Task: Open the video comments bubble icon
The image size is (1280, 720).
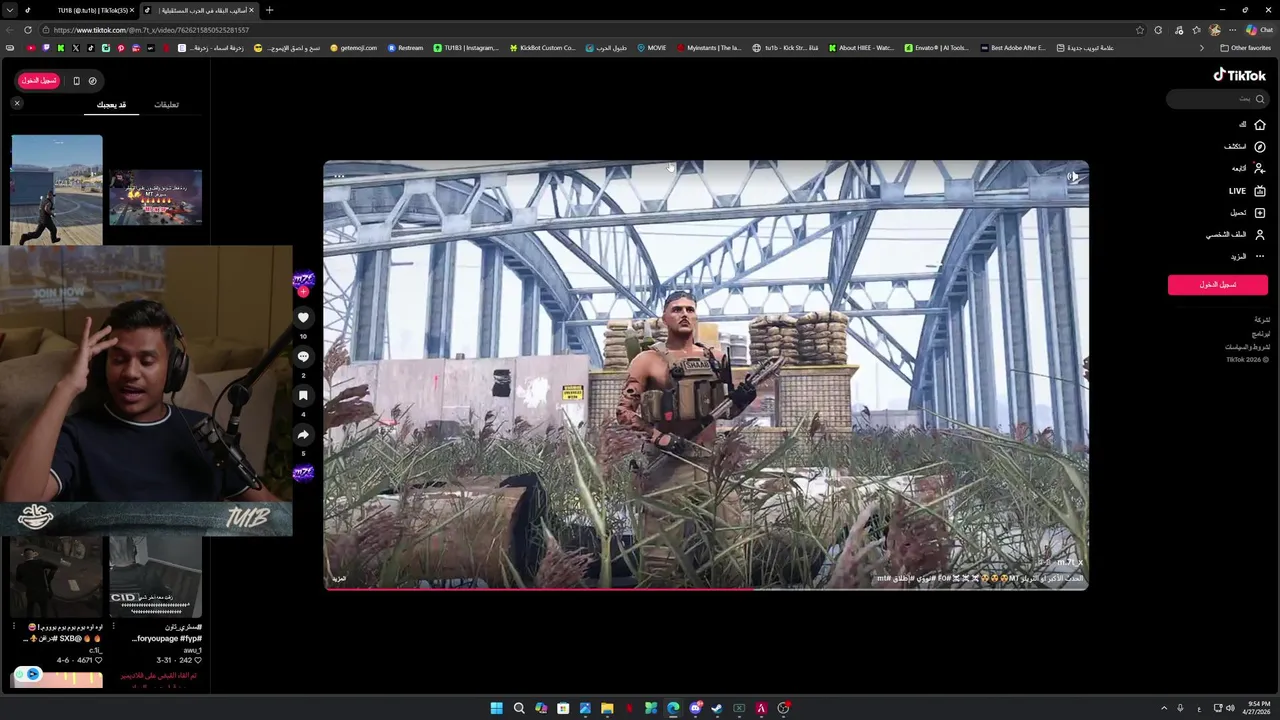Action: [303, 357]
